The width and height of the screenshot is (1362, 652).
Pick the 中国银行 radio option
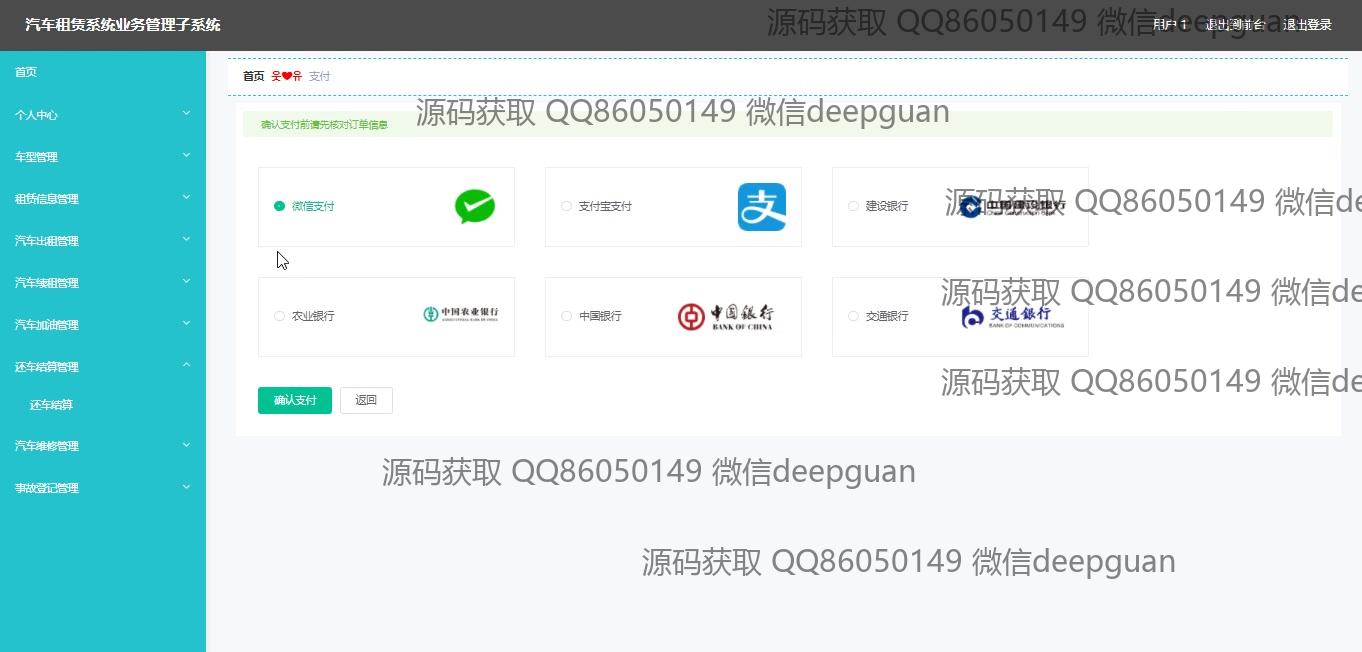point(566,316)
